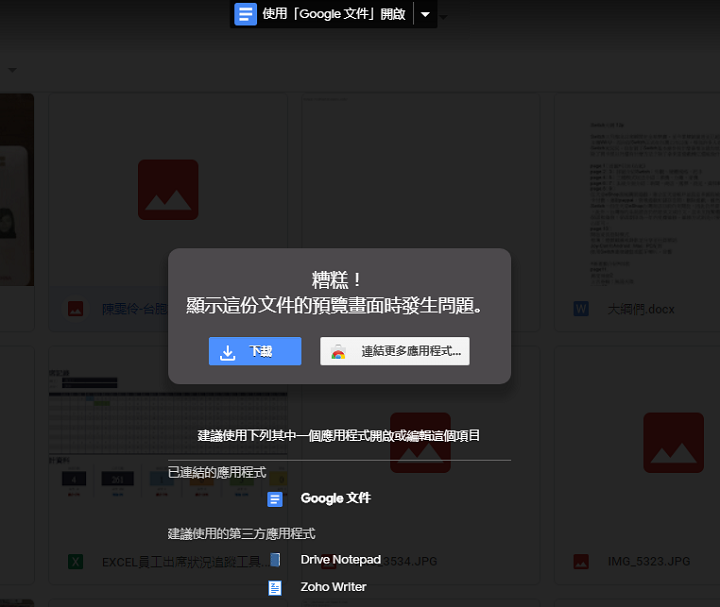Open the 陳雯伶-台胞 image thumbnail
The image size is (720, 607).
[x=168, y=190]
